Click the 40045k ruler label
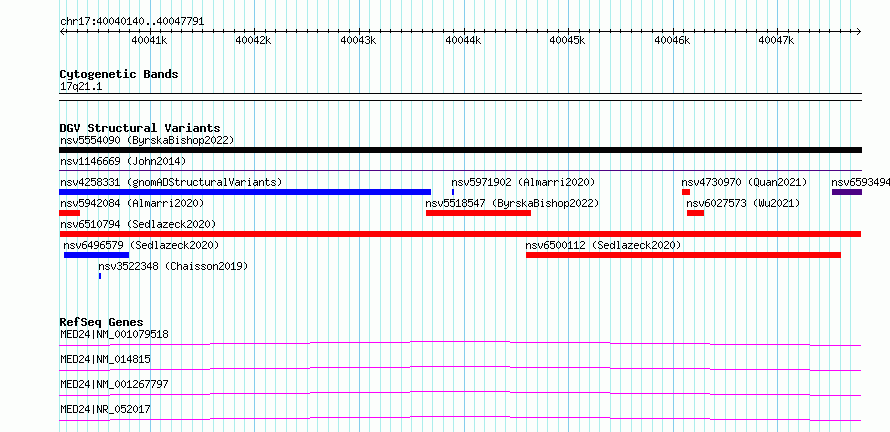The width and height of the screenshot is (890, 432). click(568, 40)
